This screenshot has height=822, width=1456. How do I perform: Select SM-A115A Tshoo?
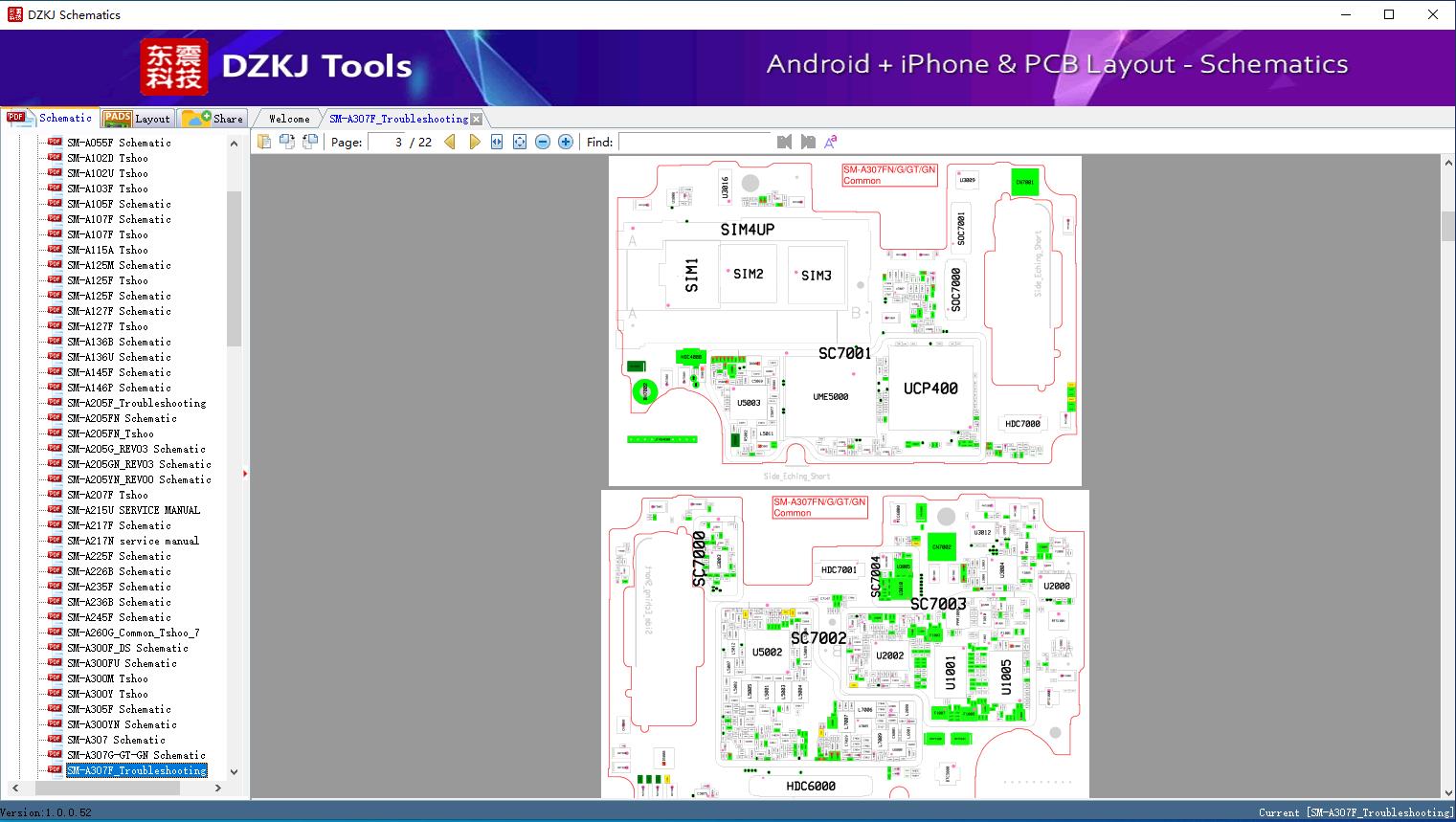click(x=107, y=250)
